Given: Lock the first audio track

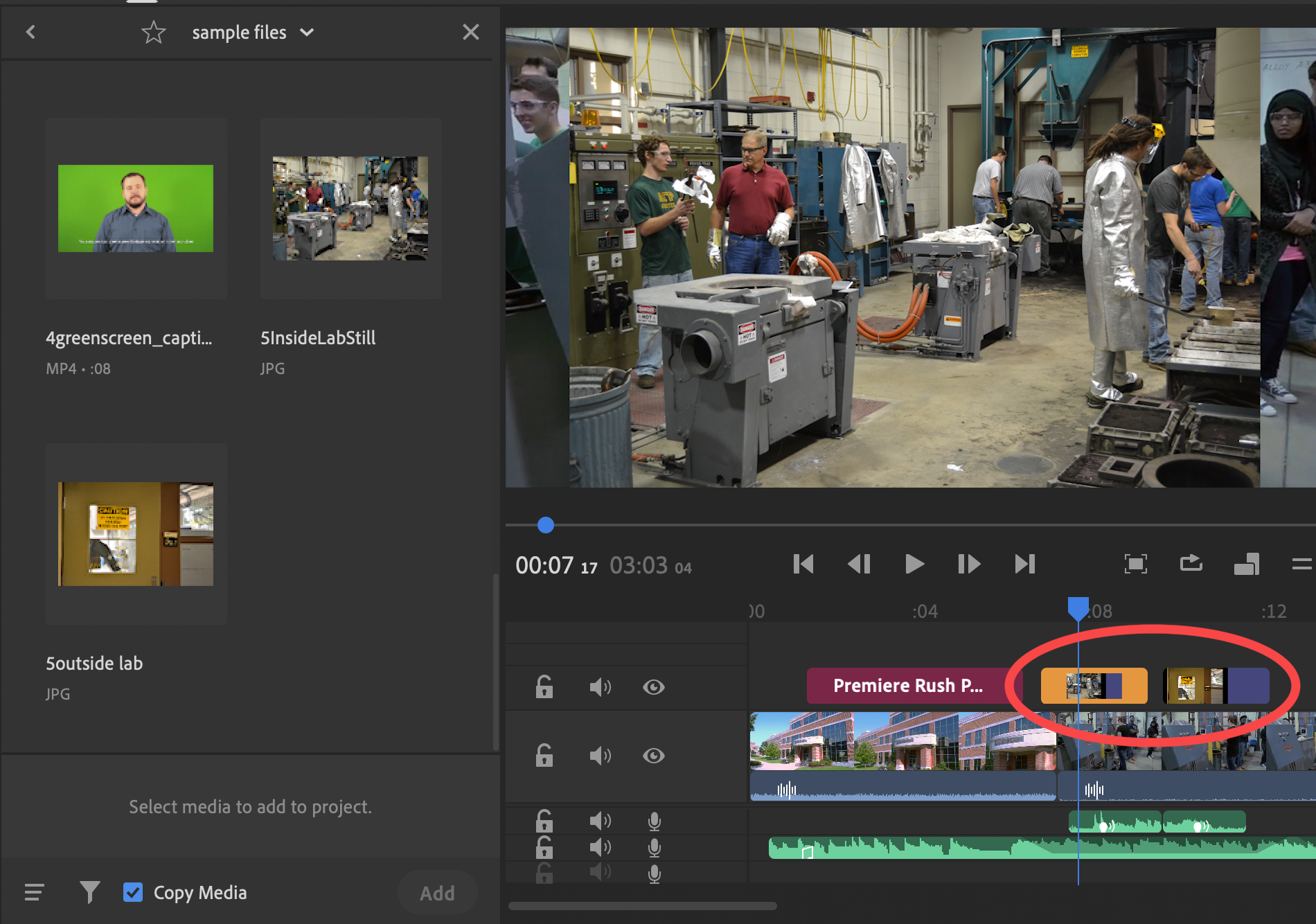Looking at the screenshot, I should pyautogui.click(x=544, y=821).
